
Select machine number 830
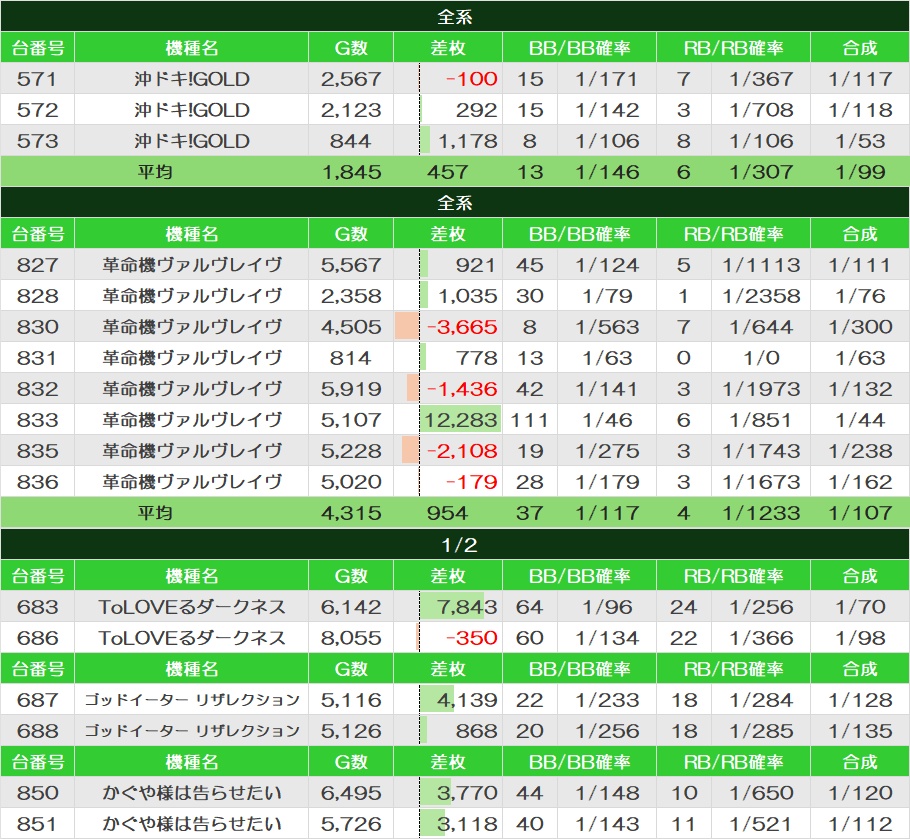37,327
